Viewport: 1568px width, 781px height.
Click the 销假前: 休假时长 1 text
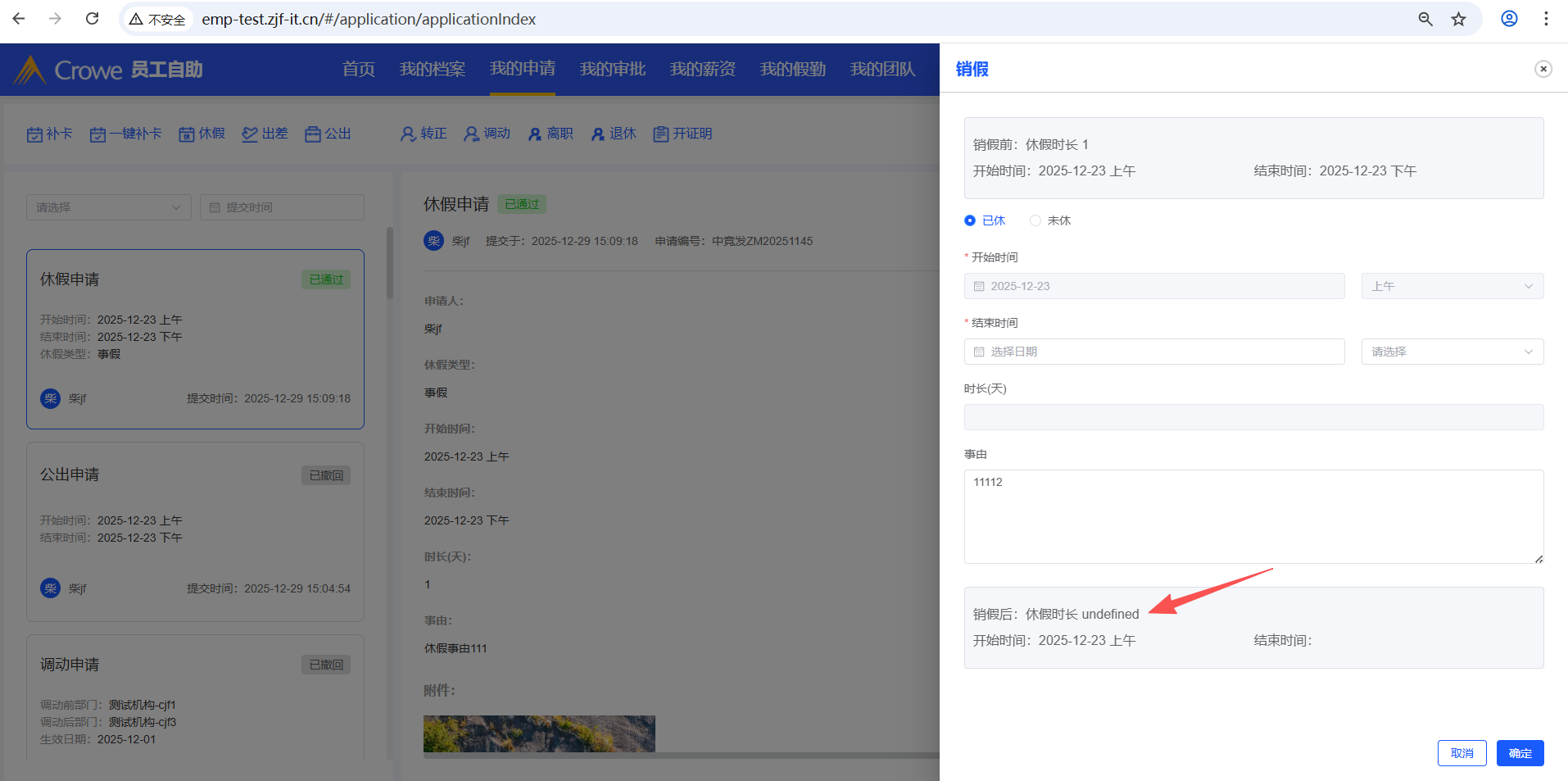[1031, 144]
